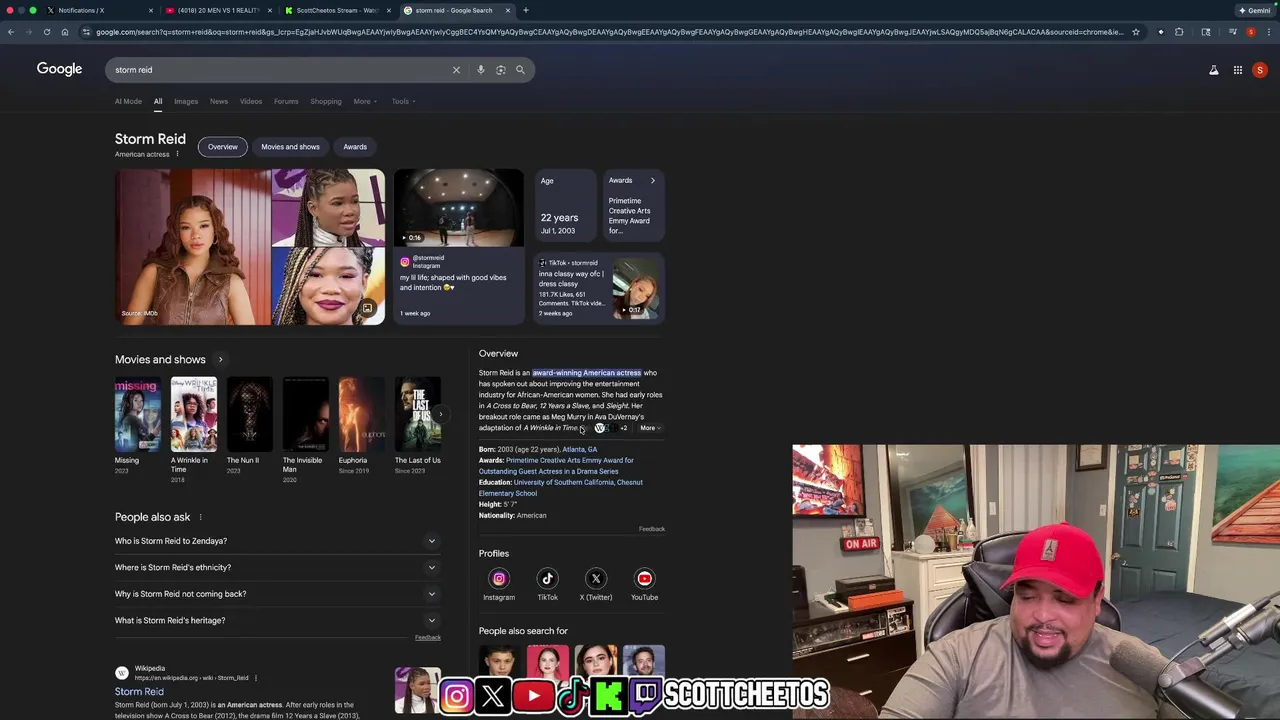Open the Google account avatar on page
1280x720 pixels.
click(x=1260, y=70)
